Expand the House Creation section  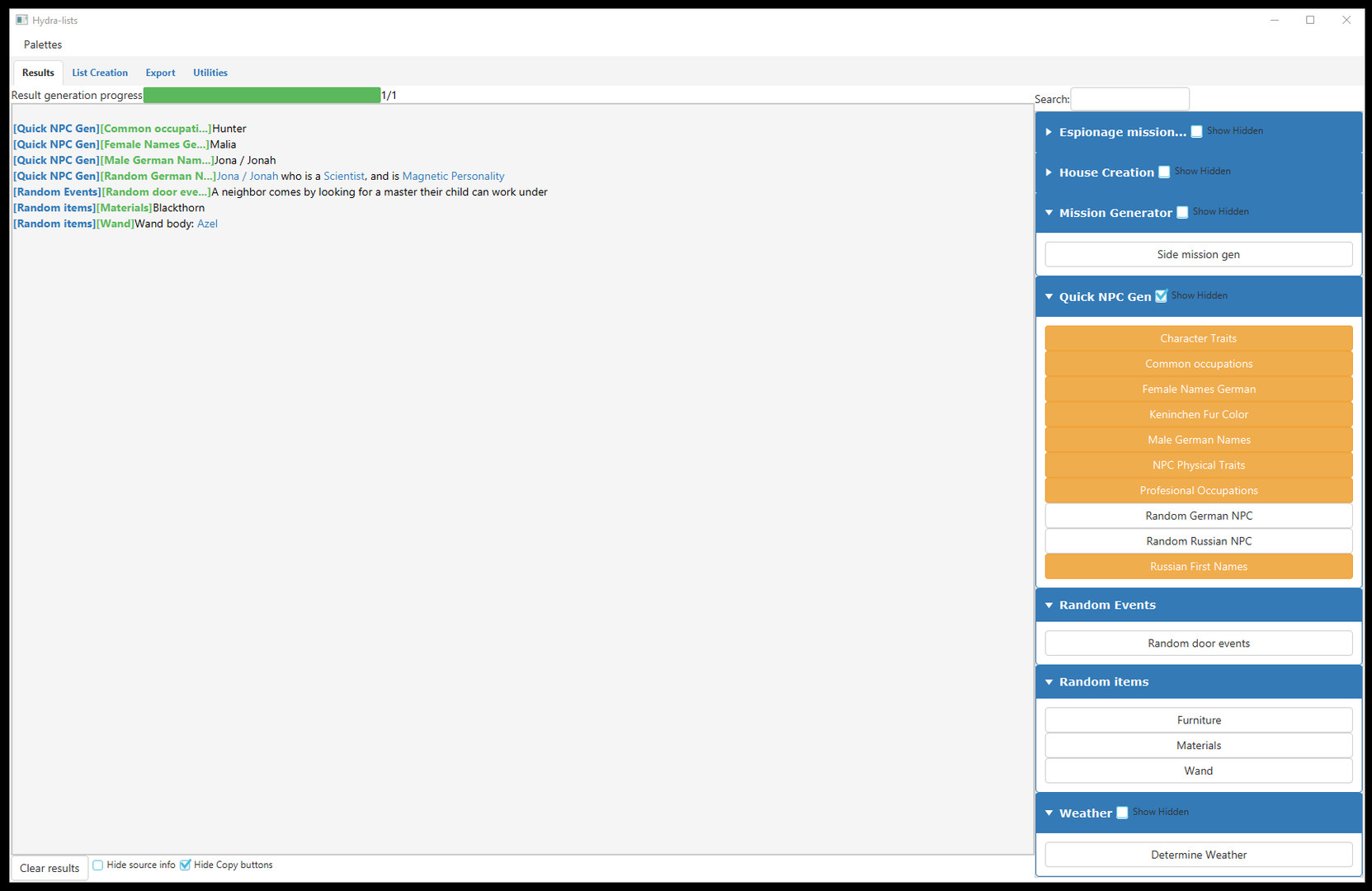click(1049, 172)
